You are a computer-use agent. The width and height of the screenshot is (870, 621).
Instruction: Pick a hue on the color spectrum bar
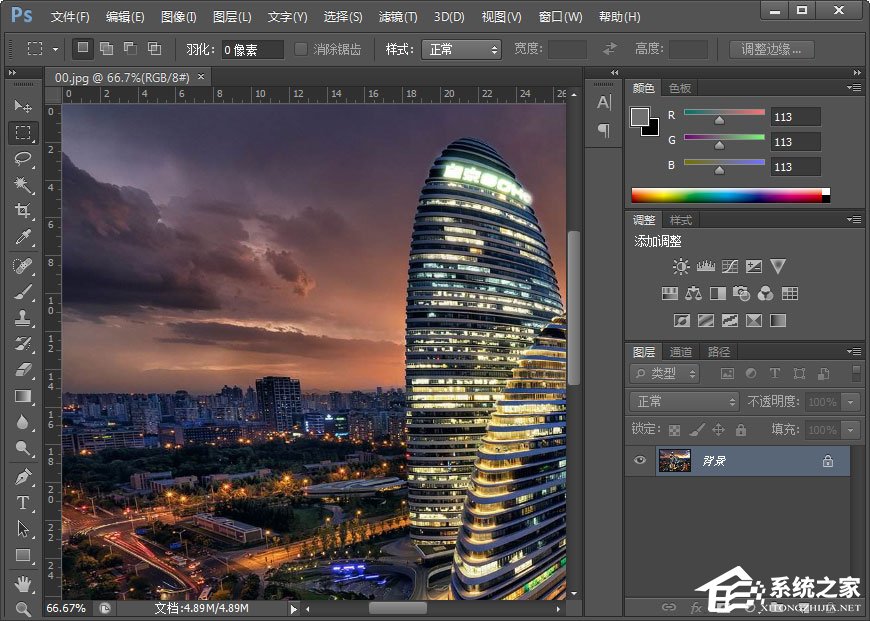pyautogui.click(x=730, y=193)
